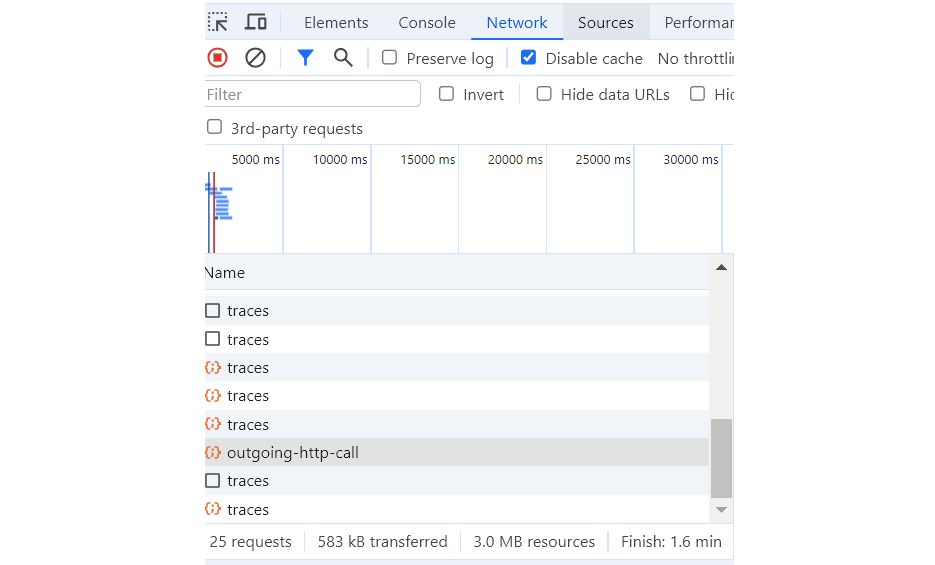Image resolution: width=935 pixels, height=565 pixels.
Task: Switch to the Elements tab
Action: 336,22
